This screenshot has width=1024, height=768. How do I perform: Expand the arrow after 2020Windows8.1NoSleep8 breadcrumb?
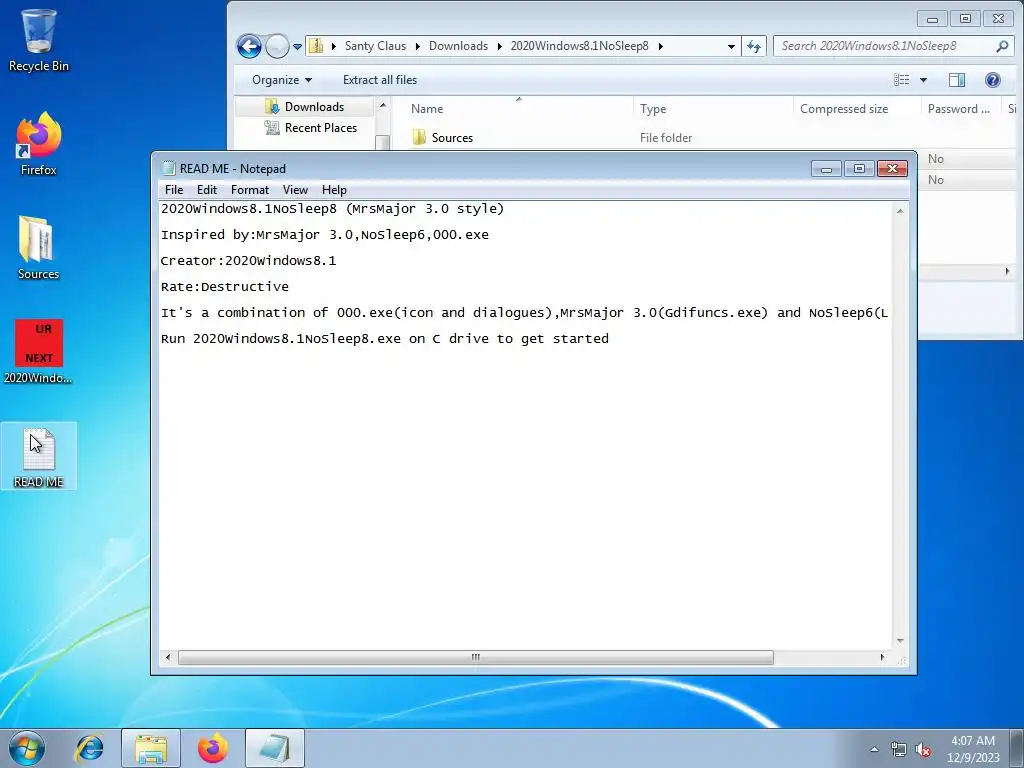click(x=660, y=46)
